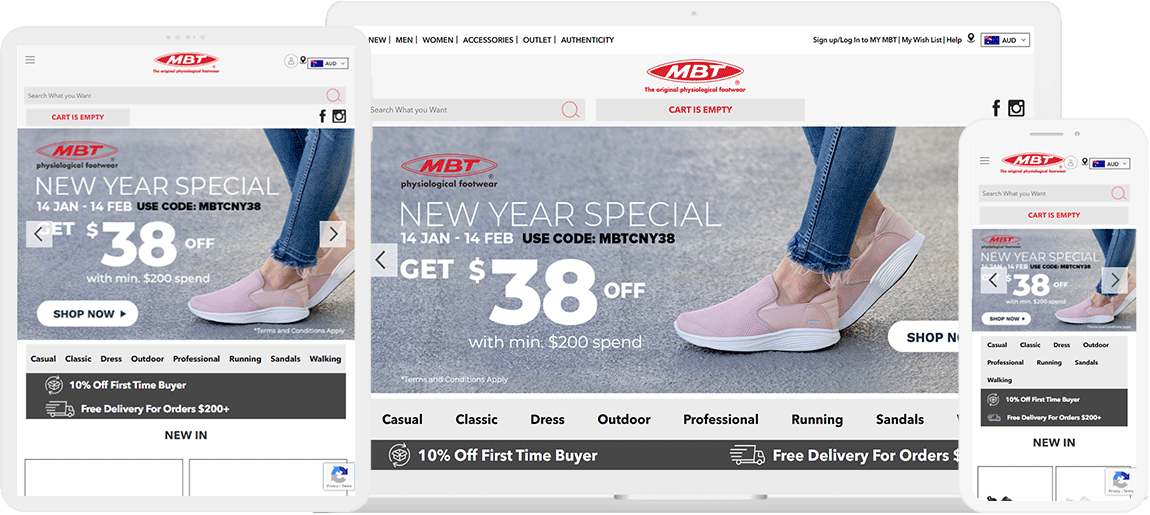Open WOMEN menu in laptop navigation
Screen dimensions: 1150x515
[438, 40]
